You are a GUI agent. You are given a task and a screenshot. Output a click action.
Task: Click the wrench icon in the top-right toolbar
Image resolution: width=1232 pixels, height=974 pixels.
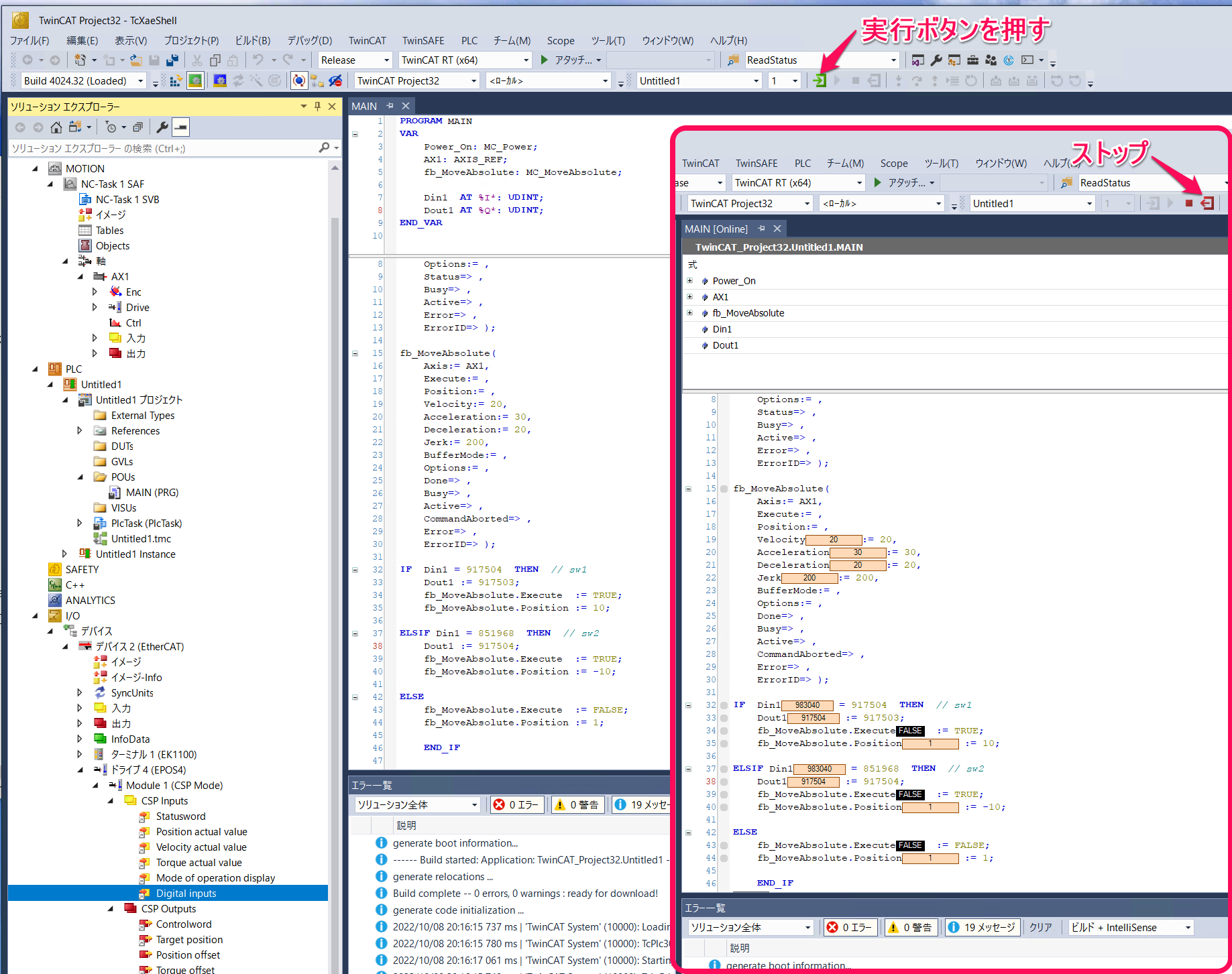pos(936,60)
